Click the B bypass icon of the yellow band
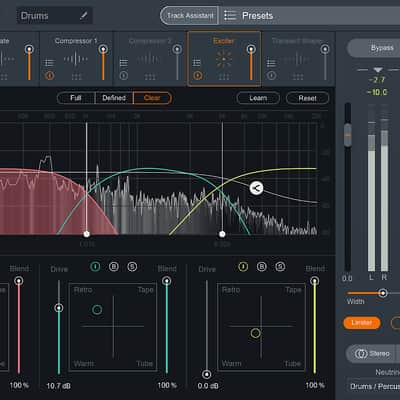The image size is (400, 400). coord(262,266)
